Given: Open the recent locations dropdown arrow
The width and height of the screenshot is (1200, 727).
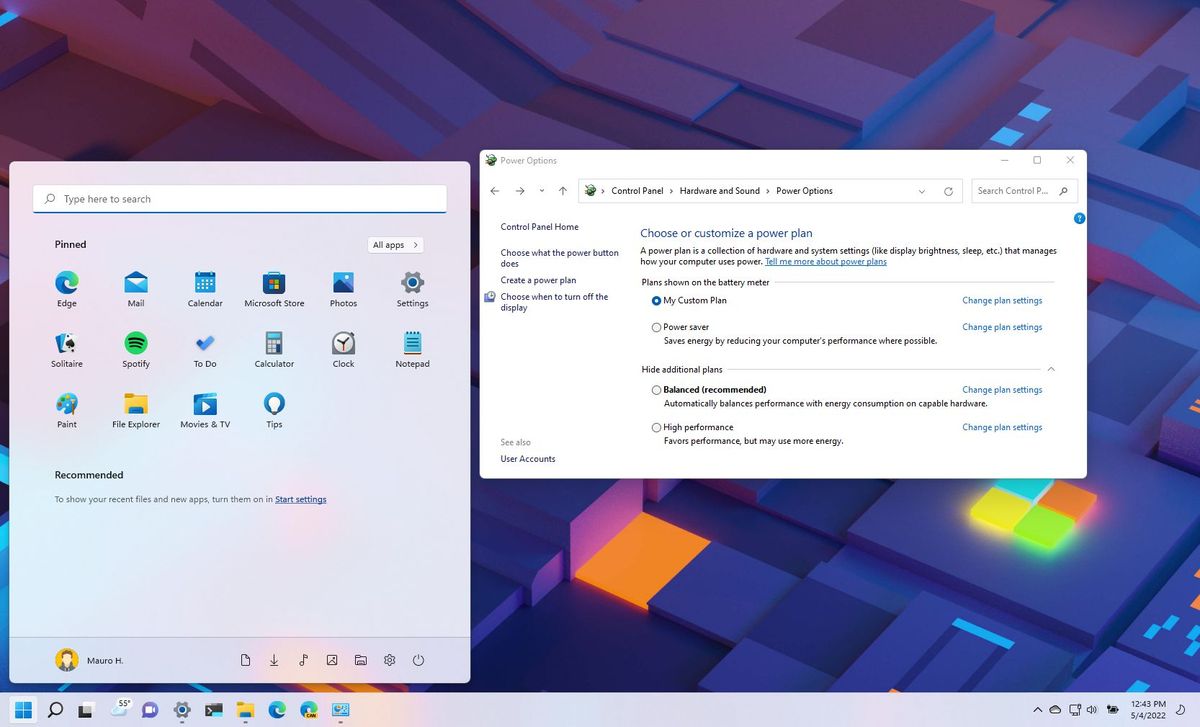Looking at the screenshot, I should (541, 191).
